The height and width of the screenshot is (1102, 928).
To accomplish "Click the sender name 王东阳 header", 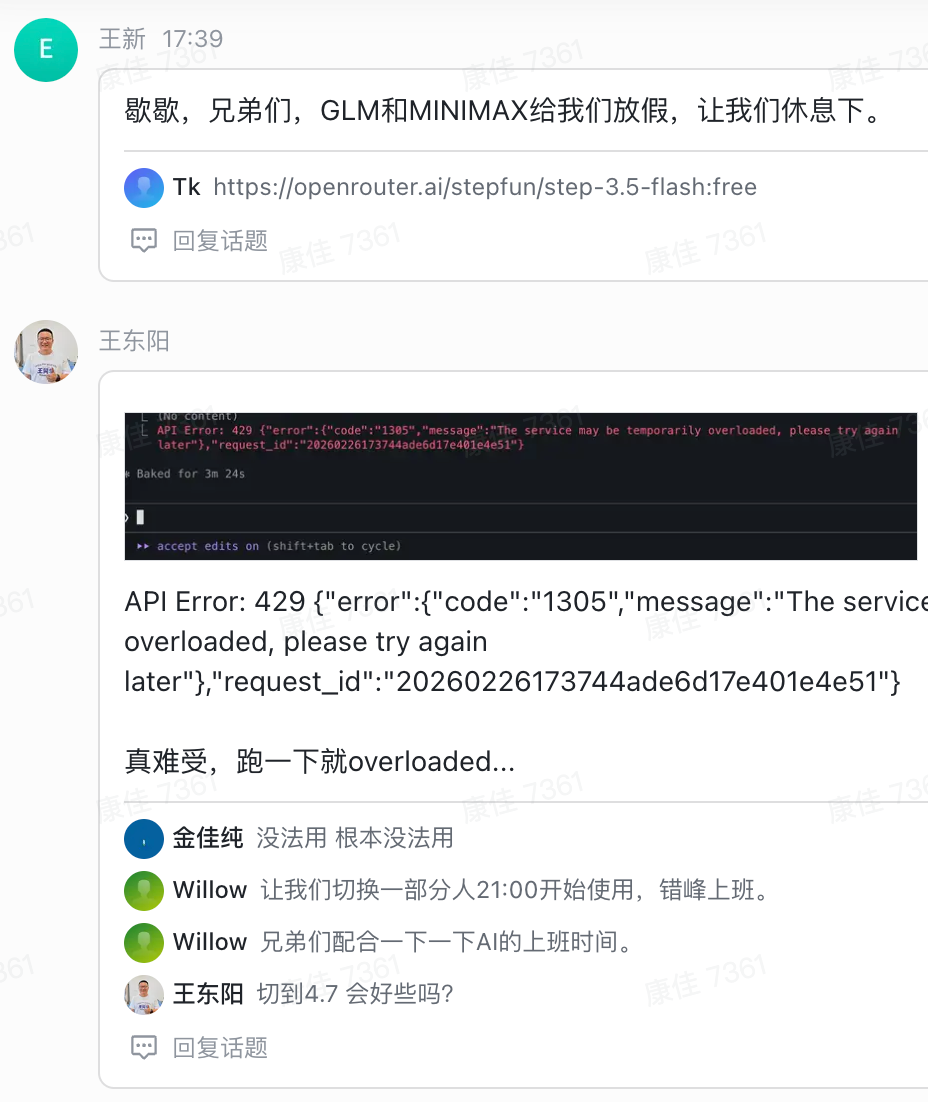I will (134, 342).
